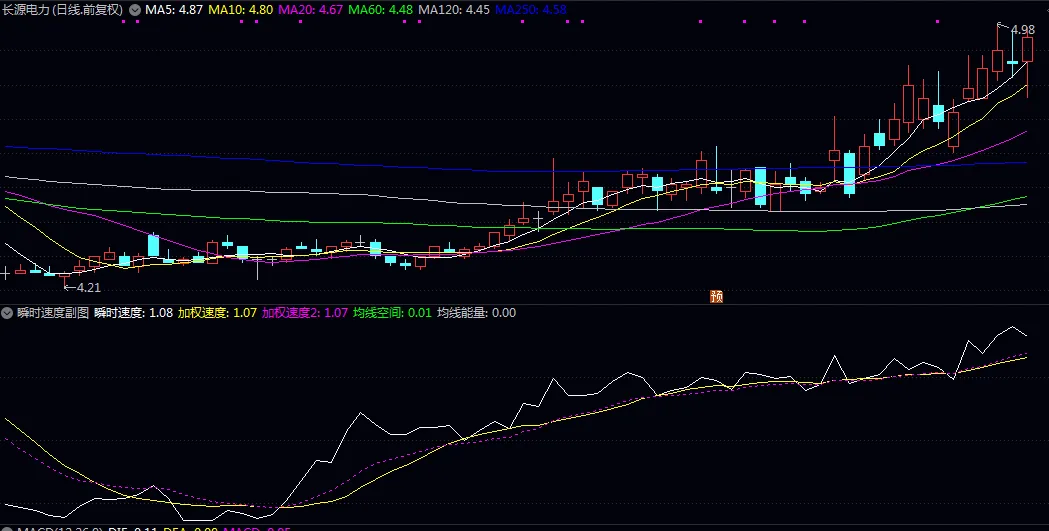
Task: Click the 4.21 lowest price annotation
Action: pos(88,288)
